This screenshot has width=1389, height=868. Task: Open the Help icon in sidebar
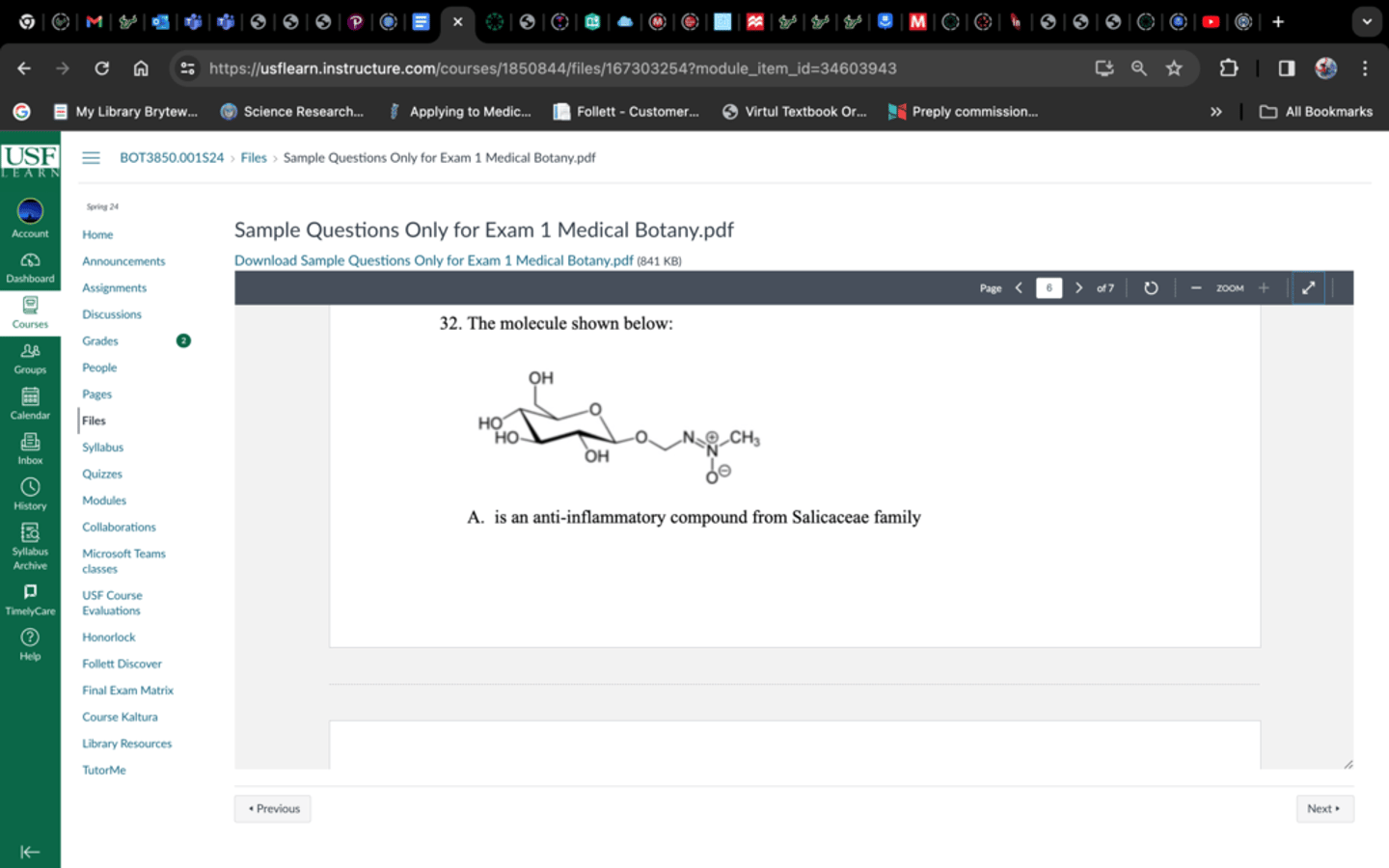[x=30, y=644]
